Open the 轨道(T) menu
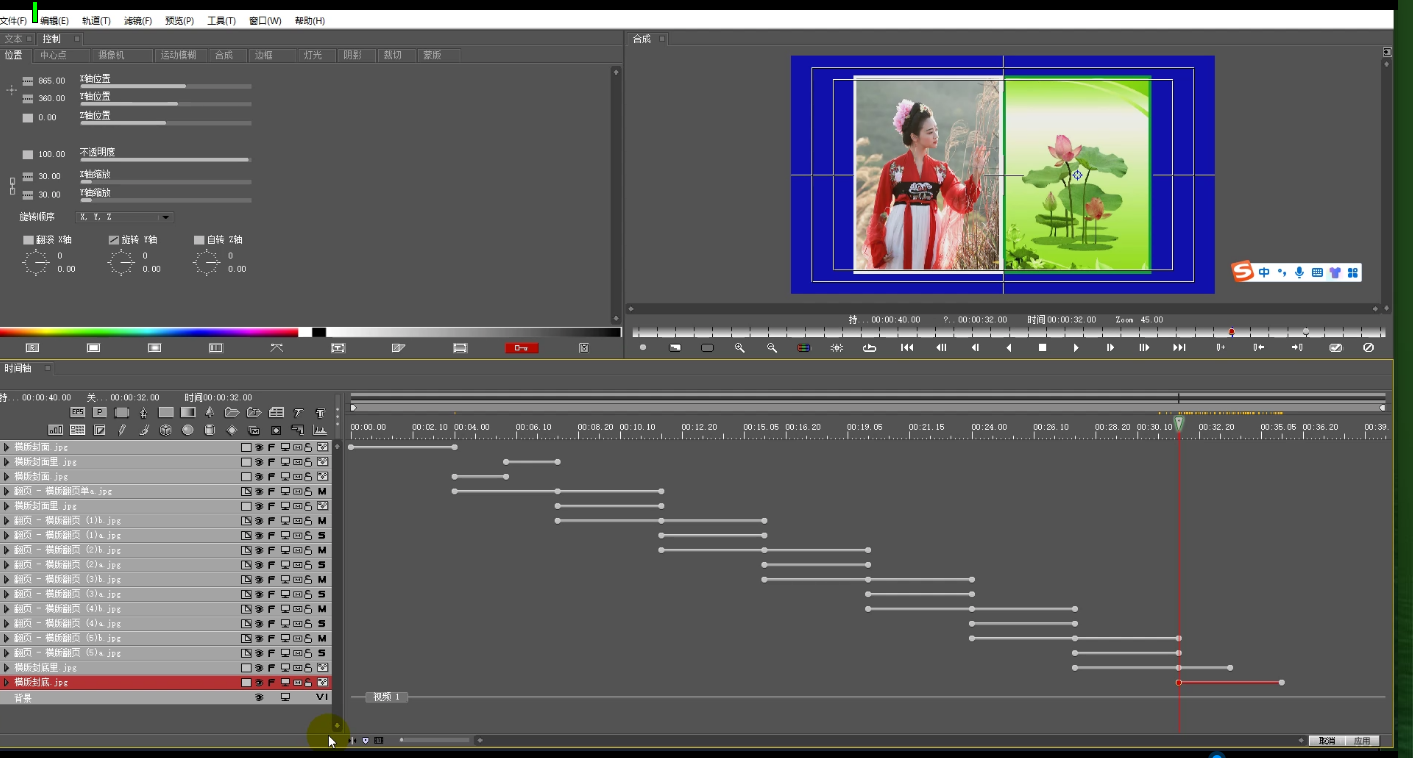This screenshot has width=1413, height=758. pos(96,20)
